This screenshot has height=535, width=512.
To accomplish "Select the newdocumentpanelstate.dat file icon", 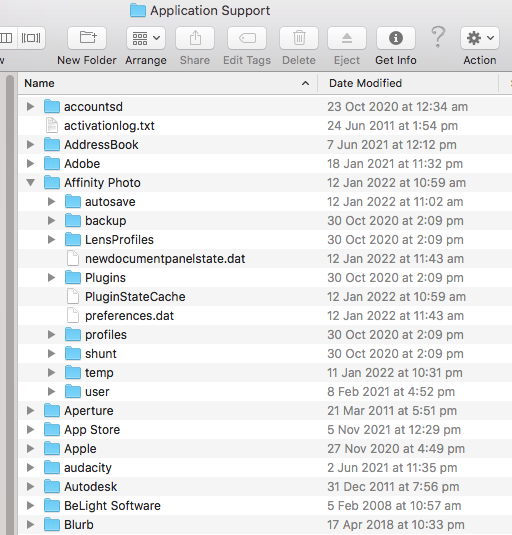I will tap(73, 258).
